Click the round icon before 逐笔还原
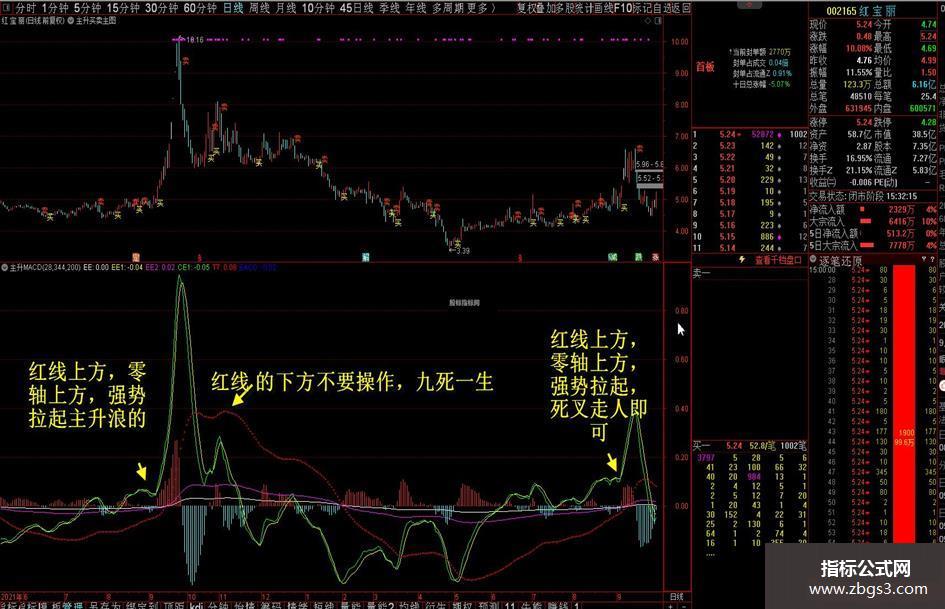This screenshot has width=945, height=609. [x=813, y=260]
